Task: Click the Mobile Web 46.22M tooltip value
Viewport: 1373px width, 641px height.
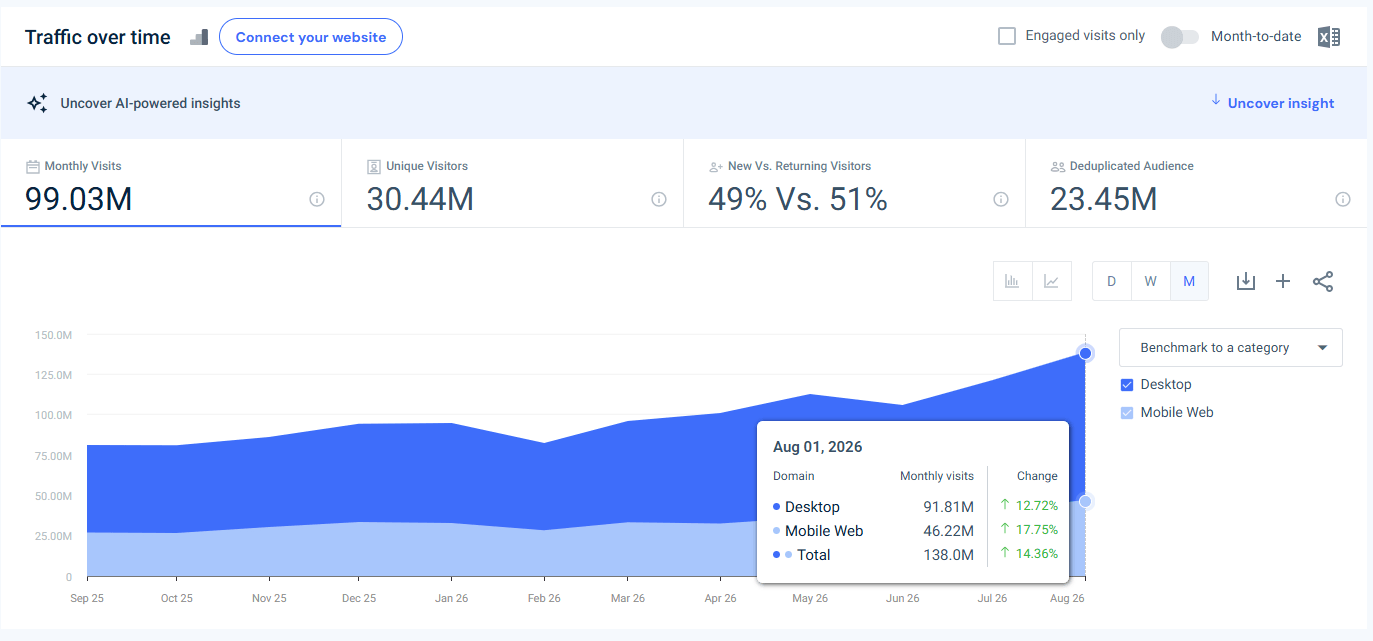Action: click(948, 531)
